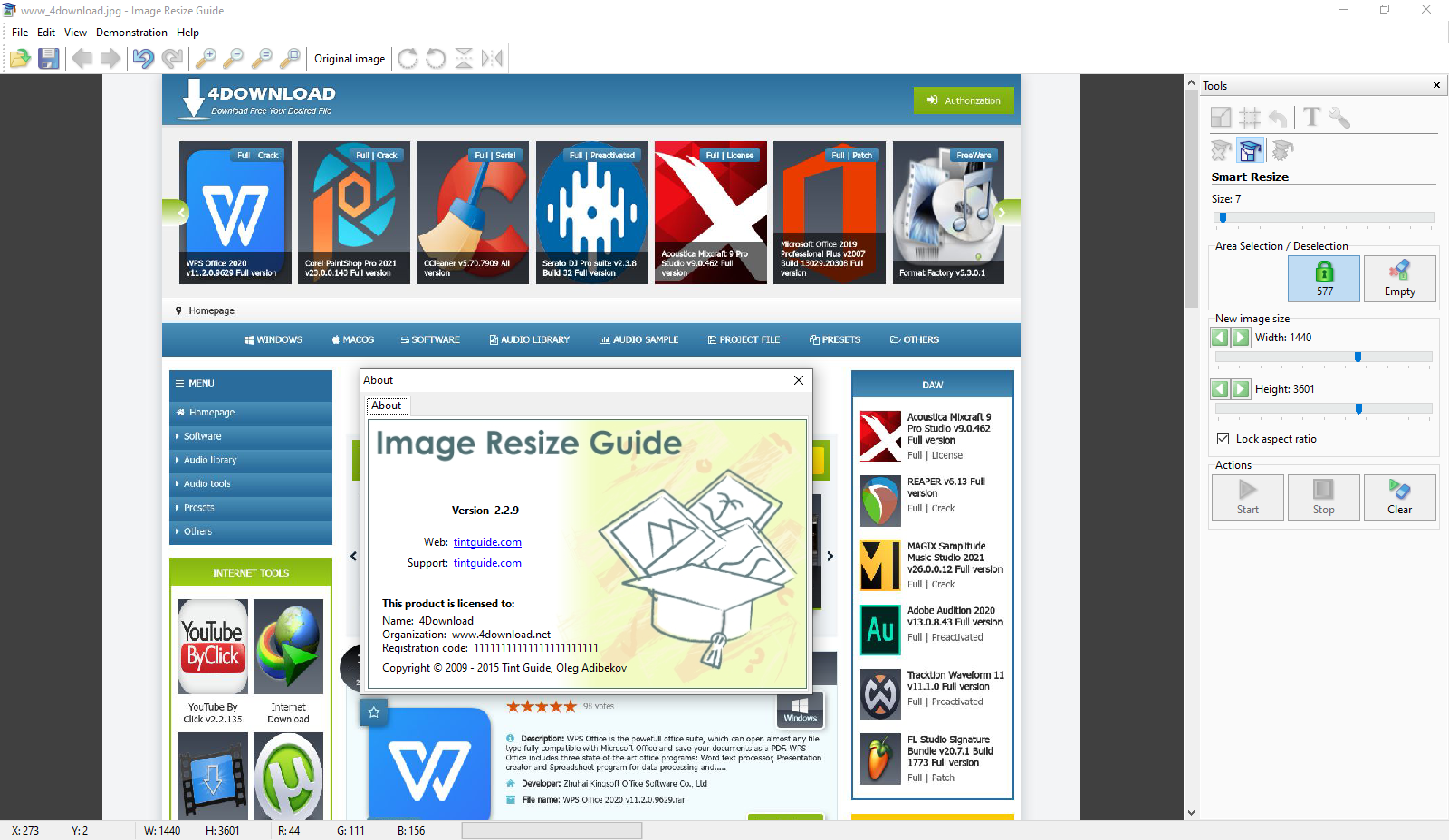Set actual size with equals magnifier

262,59
